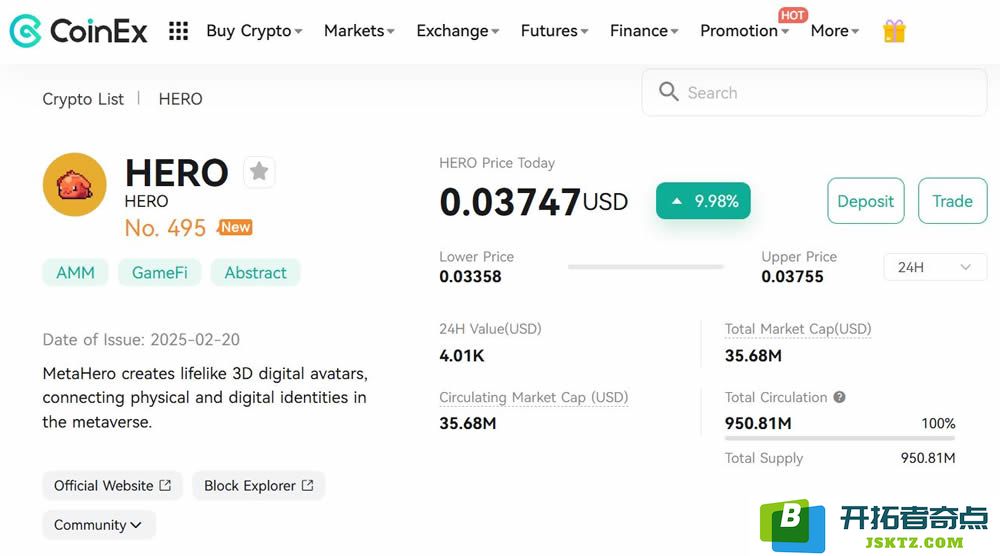The height and width of the screenshot is (556, 1000).
Task: Expand the Community dropdown
Action: click(99, 525)
